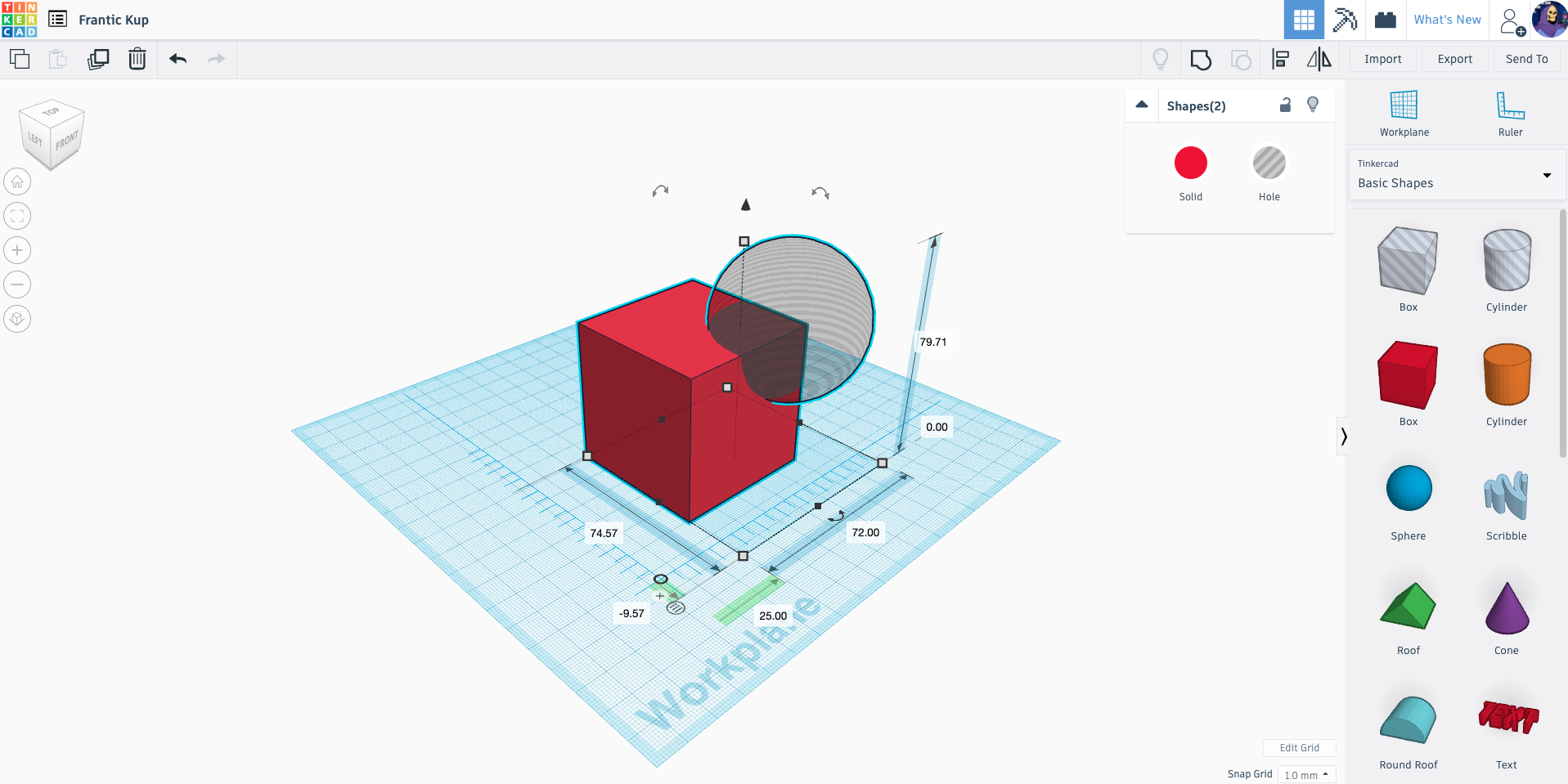Click the Undo arrow
This screenshot has height=784, width=1568.
click(177, 59)
